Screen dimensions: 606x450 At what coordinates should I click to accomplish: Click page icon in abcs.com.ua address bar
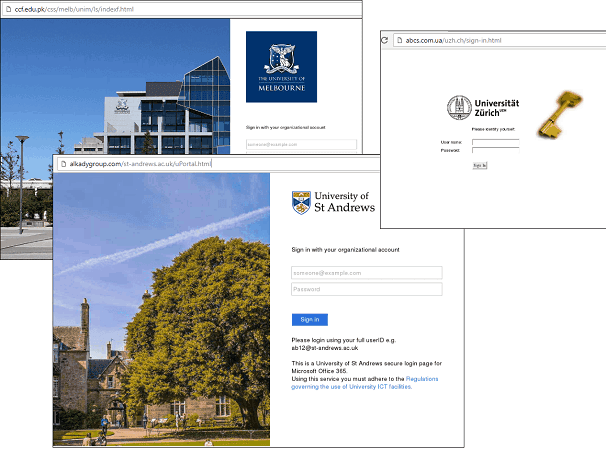pos(397,40)
